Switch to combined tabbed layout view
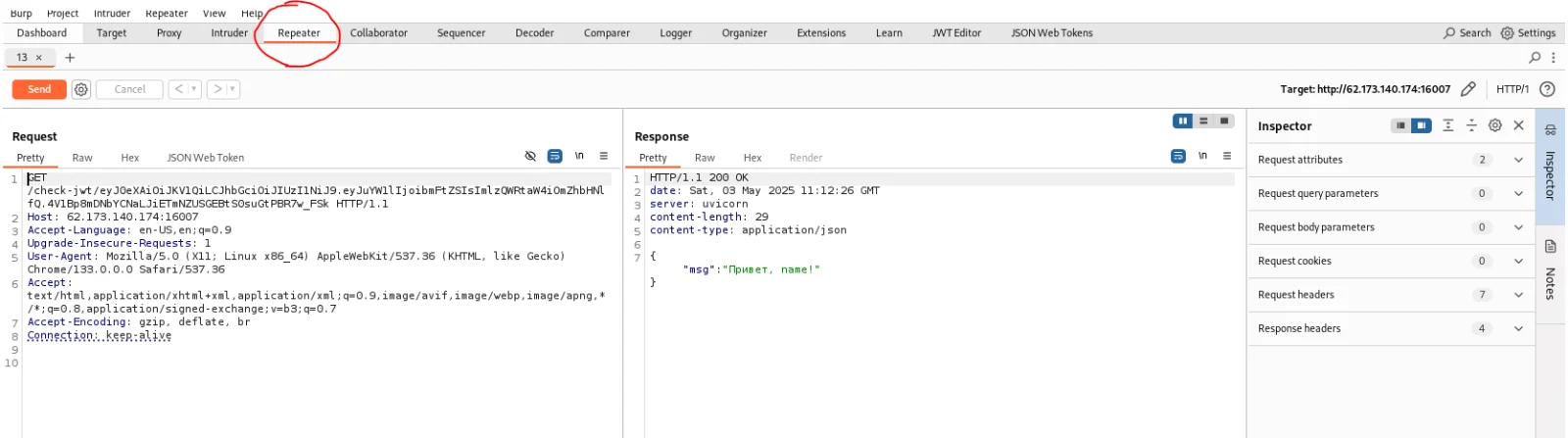 1224,121
